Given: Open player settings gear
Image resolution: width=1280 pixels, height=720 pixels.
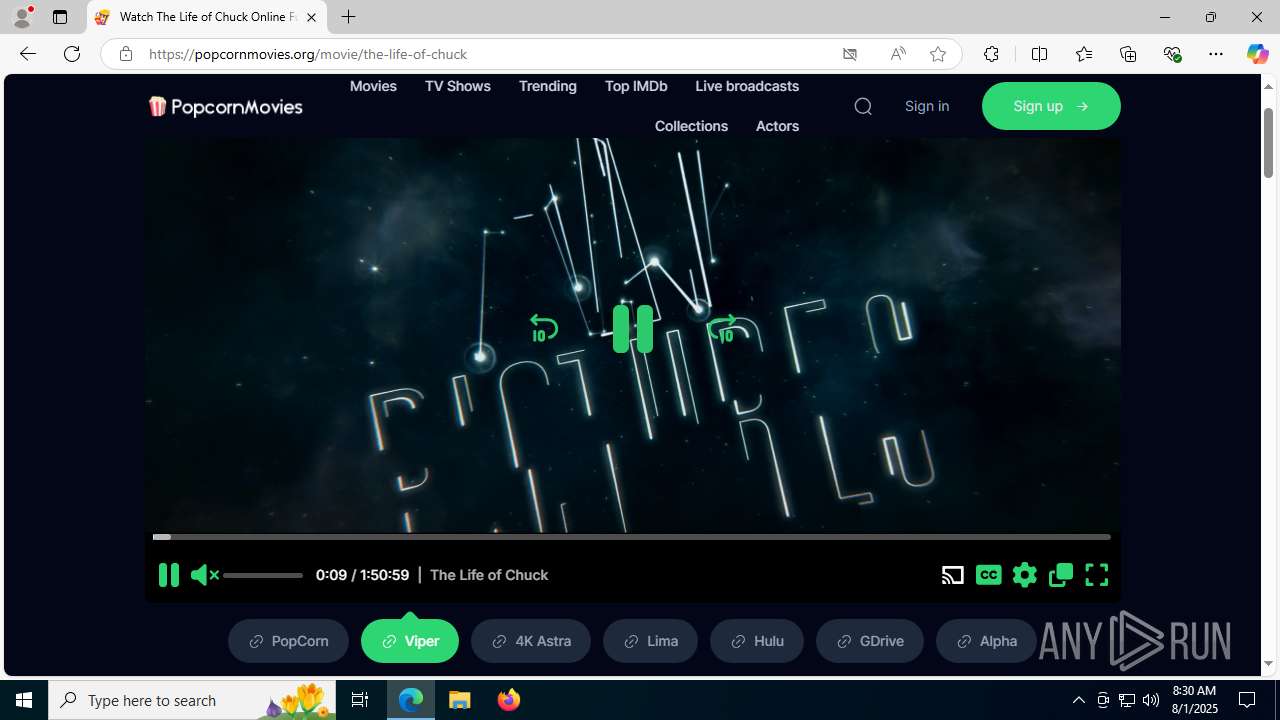Looking at the screenshot, I should point(1024,575).
